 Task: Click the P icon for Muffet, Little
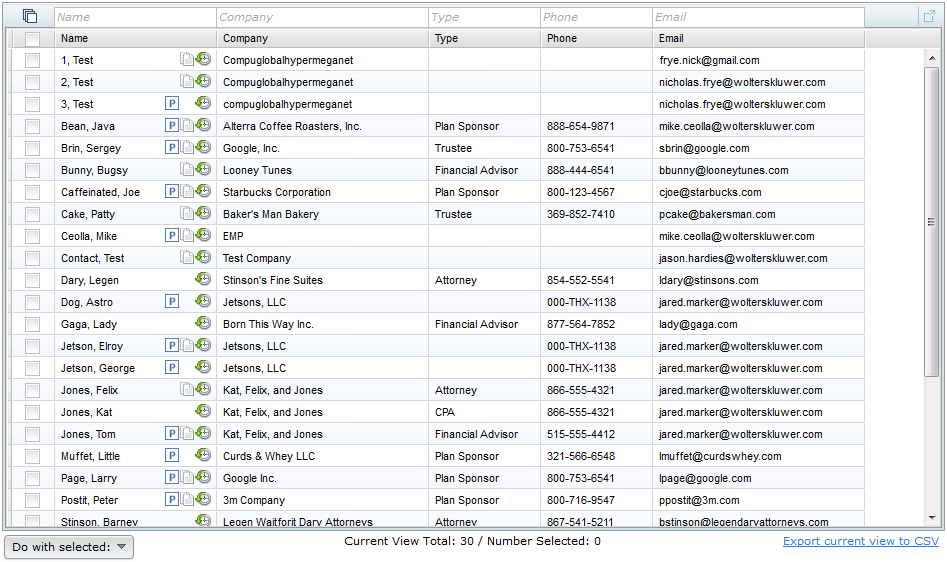pos(172,455)
